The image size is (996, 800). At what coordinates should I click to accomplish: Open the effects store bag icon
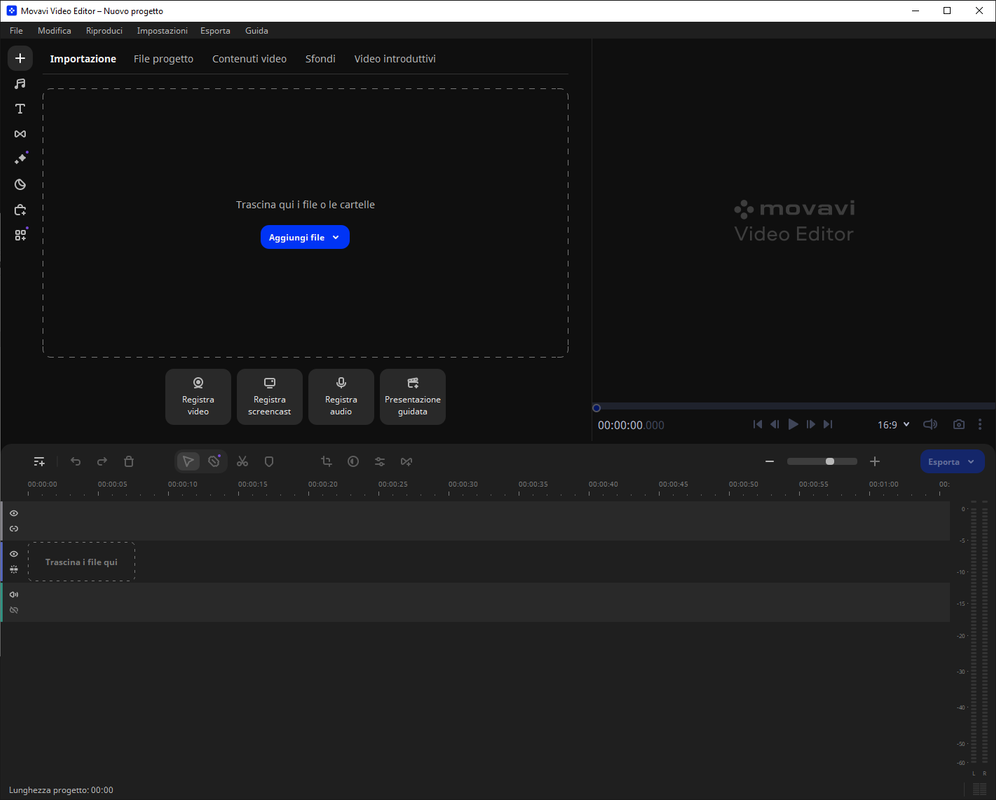pos(20,210)
